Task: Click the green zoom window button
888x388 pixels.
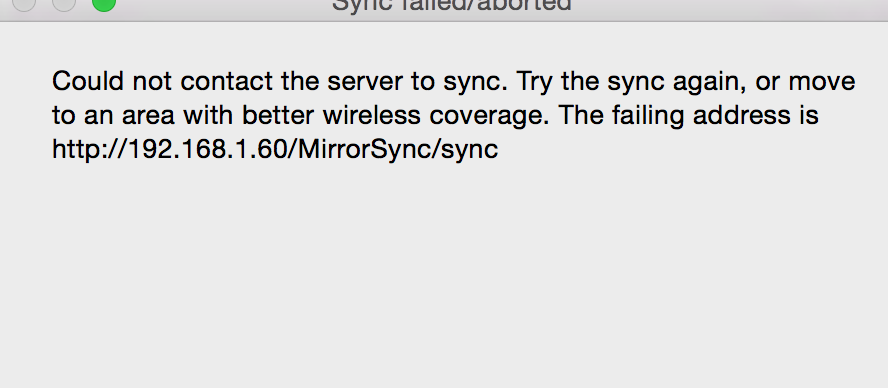Action: pyautogui.click(x=104, y=5)
